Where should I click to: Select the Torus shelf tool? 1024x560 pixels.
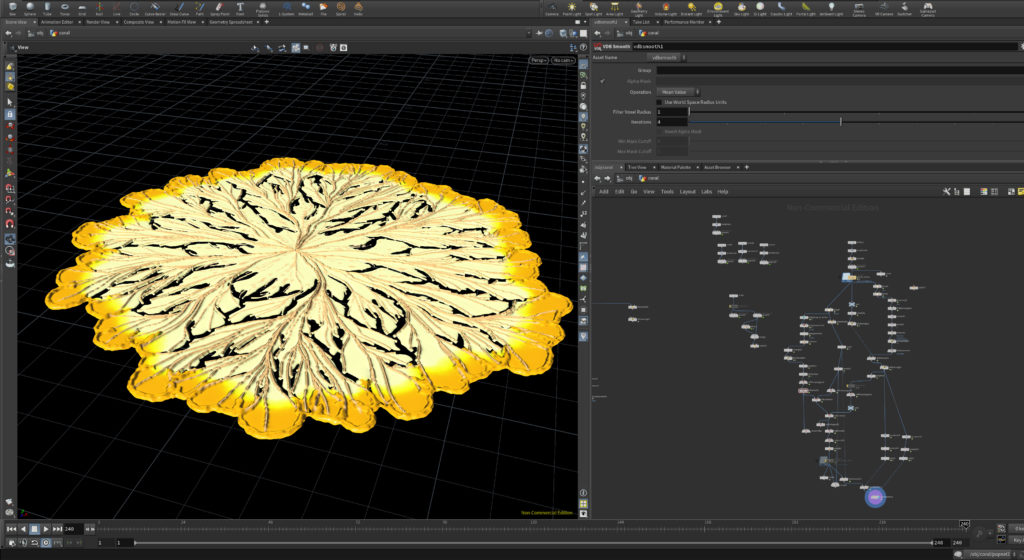[x=65, y=8]
